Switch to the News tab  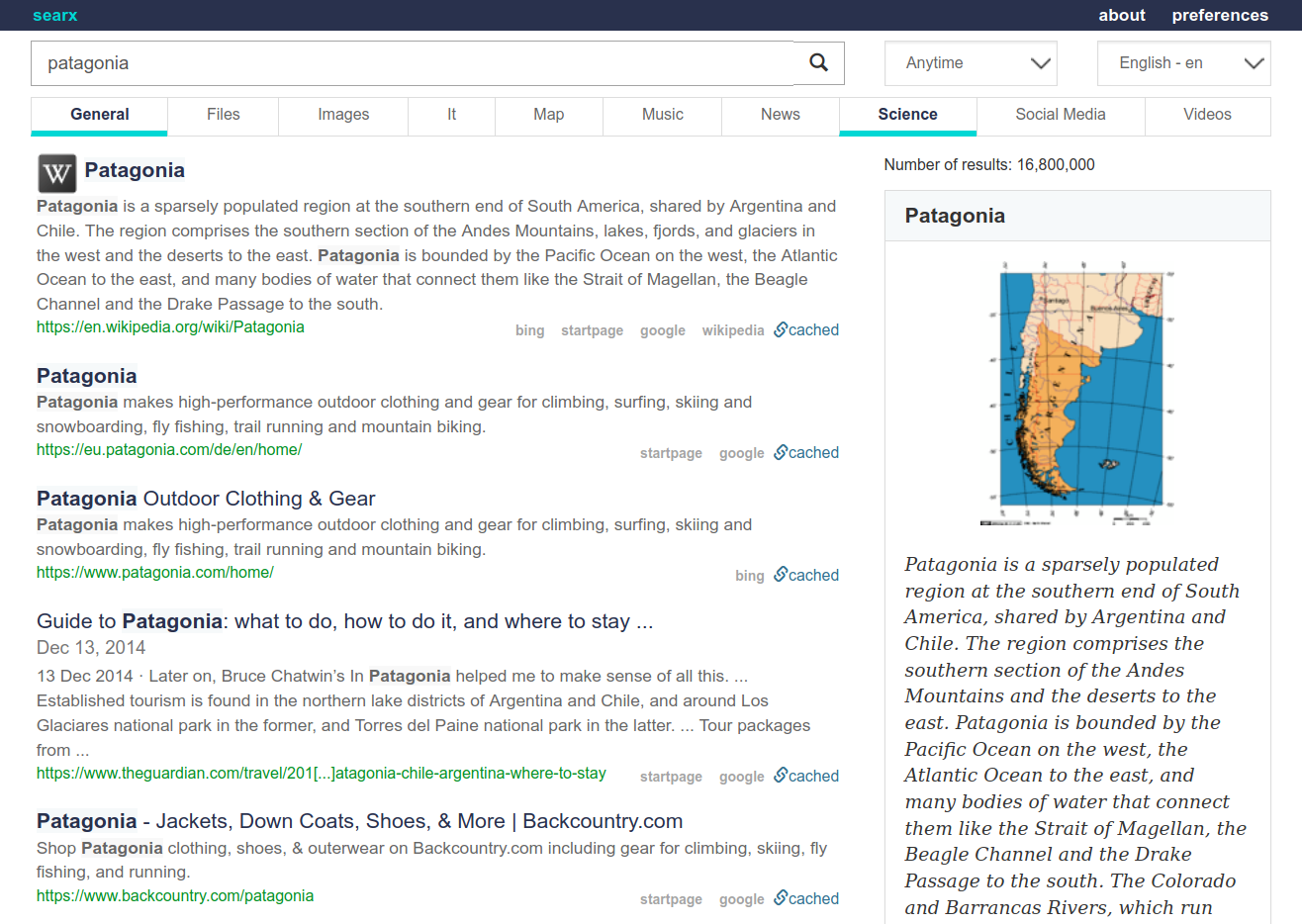[x=781, y=115]
